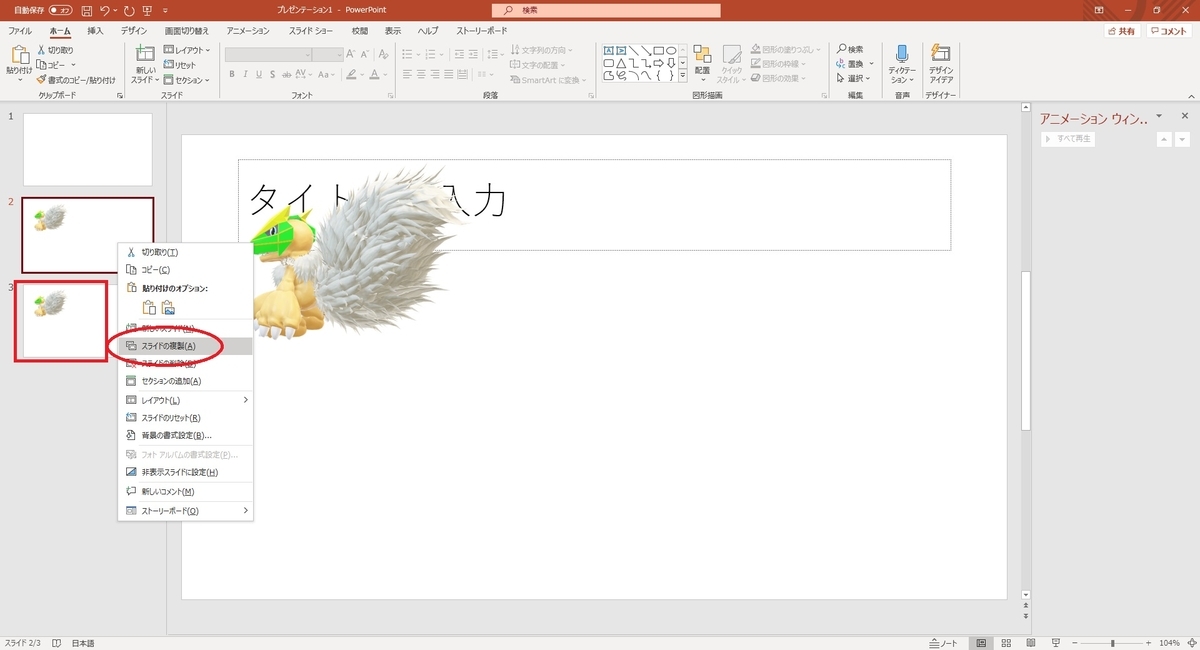Toggle Bold formatting
This screenshot has height=650, width=1200.
click(232, 74)
